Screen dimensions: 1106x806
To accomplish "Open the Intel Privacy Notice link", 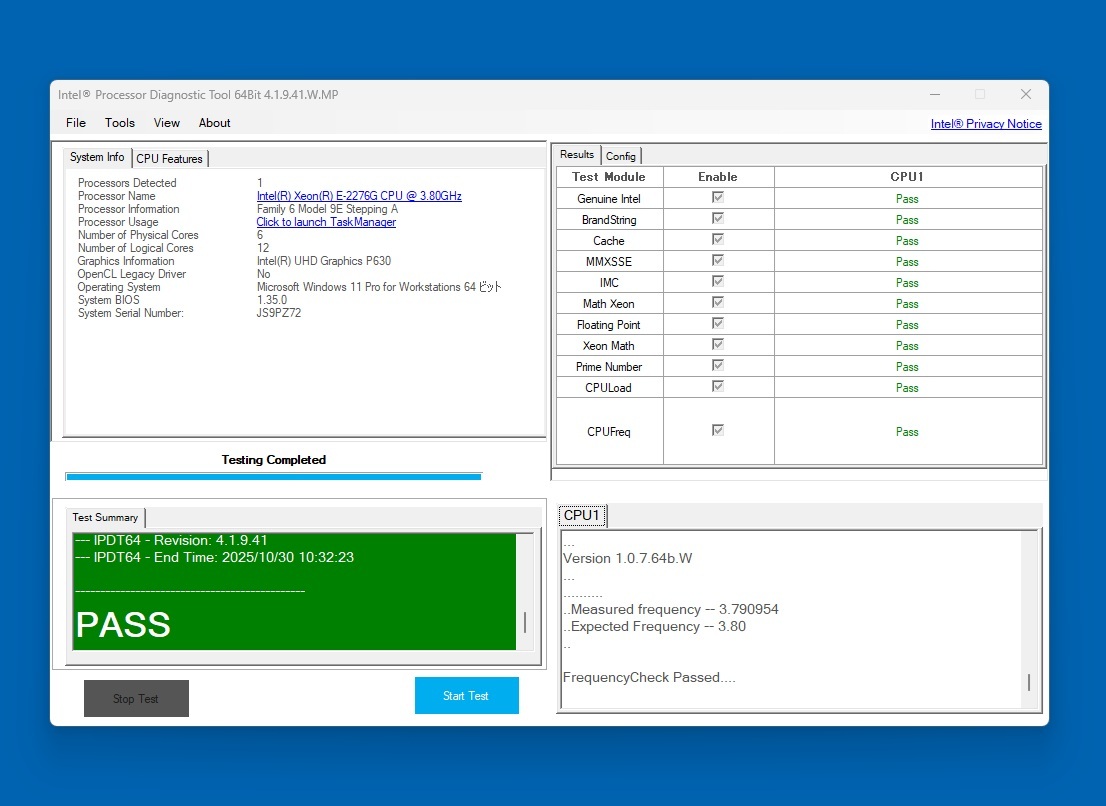I will coord(985,124).
